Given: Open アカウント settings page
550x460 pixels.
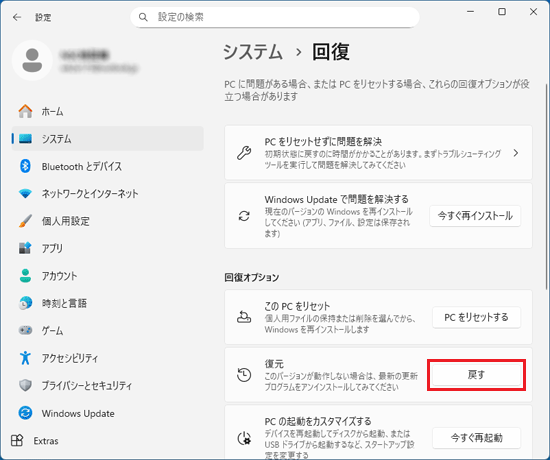Looking at the screenshot, I should [108, 275].
